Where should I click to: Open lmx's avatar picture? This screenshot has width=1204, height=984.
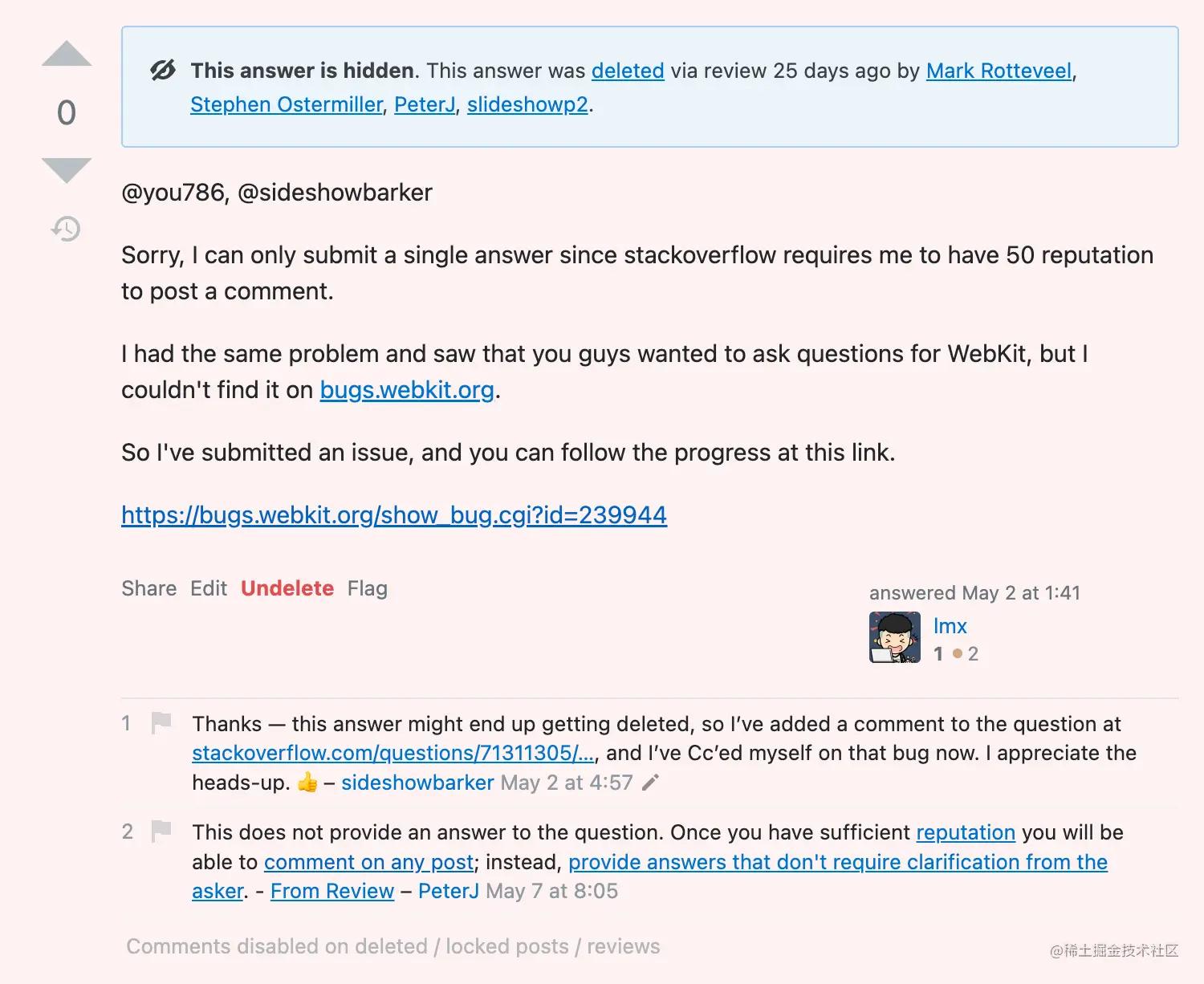pos(895,637)
